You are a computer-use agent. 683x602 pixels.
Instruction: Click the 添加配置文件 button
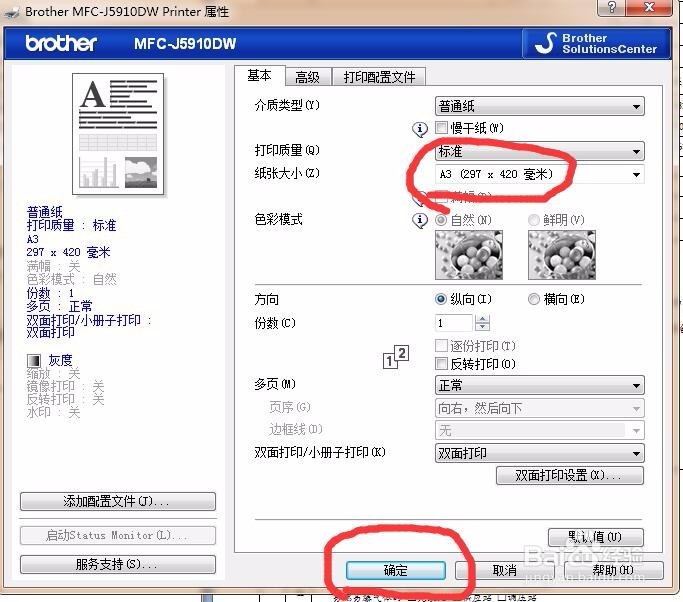[x=118, y=501]
